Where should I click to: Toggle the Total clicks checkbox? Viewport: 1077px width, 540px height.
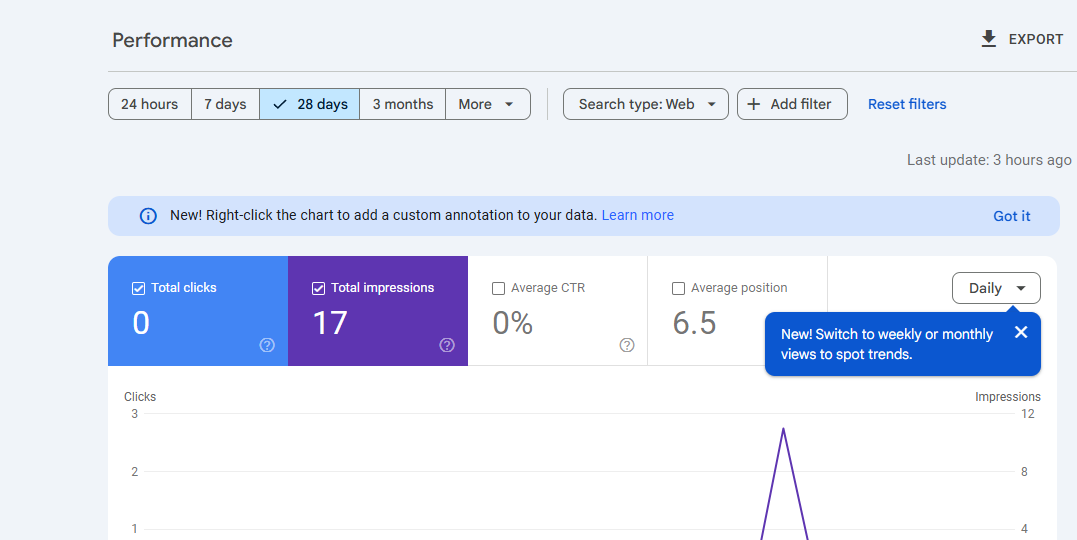pos(139,288)
